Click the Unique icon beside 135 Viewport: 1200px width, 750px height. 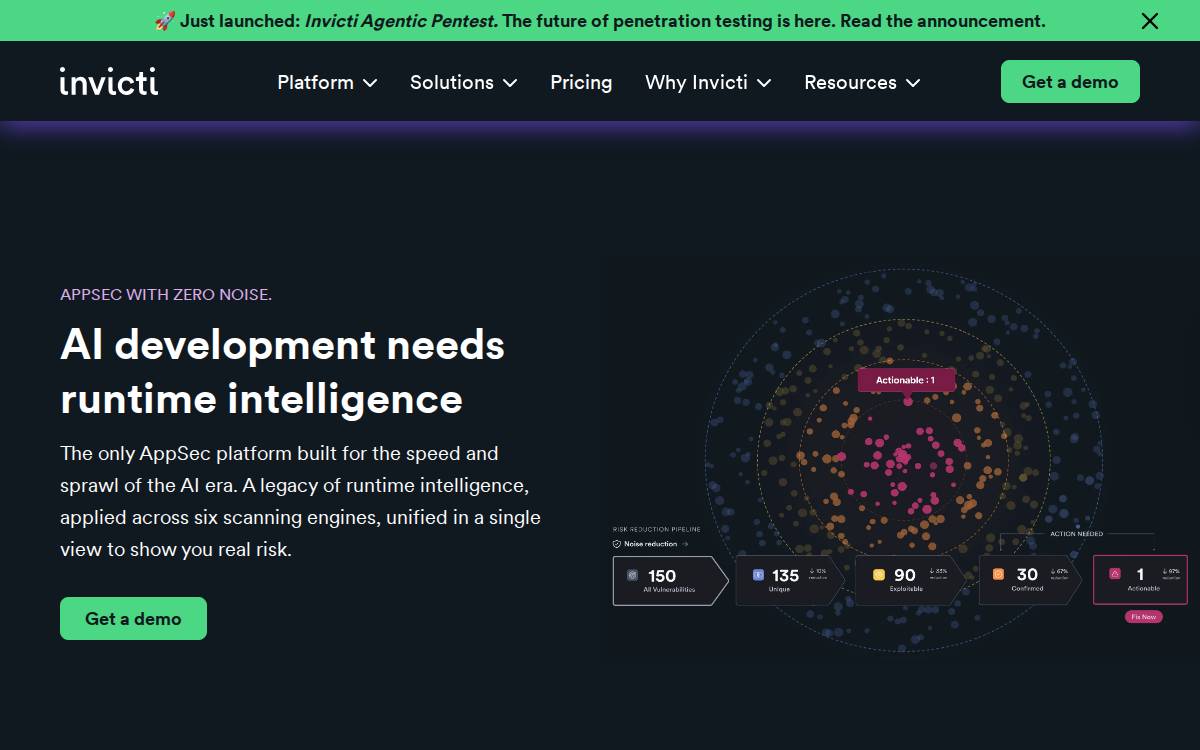point(758,575)
